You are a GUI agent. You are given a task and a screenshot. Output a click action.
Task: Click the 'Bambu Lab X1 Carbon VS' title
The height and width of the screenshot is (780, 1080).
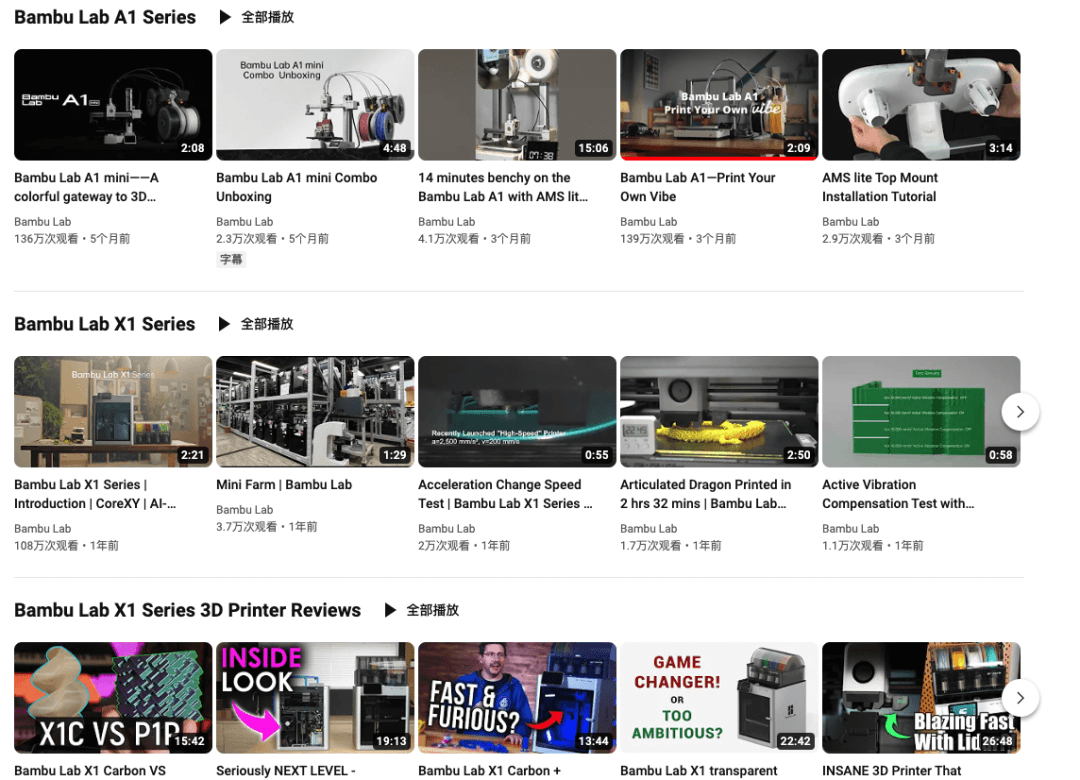tap(90, 770)
